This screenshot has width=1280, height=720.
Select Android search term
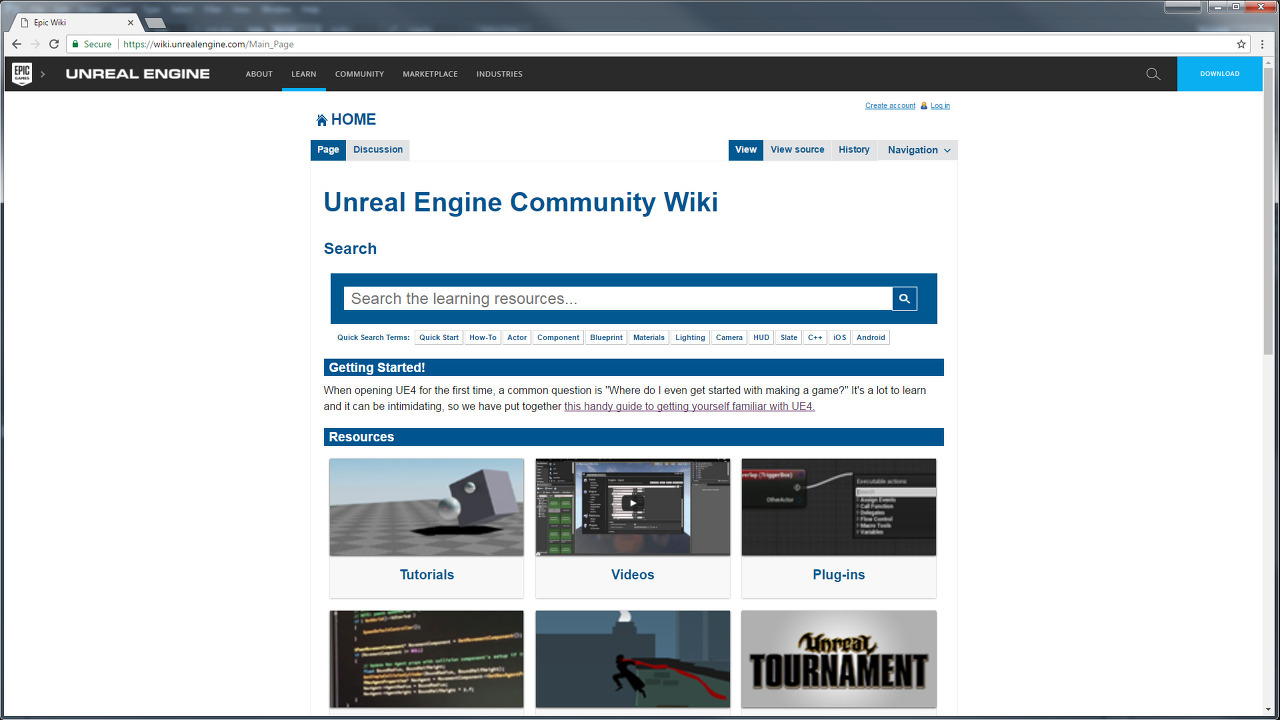(x=871, y=337)
